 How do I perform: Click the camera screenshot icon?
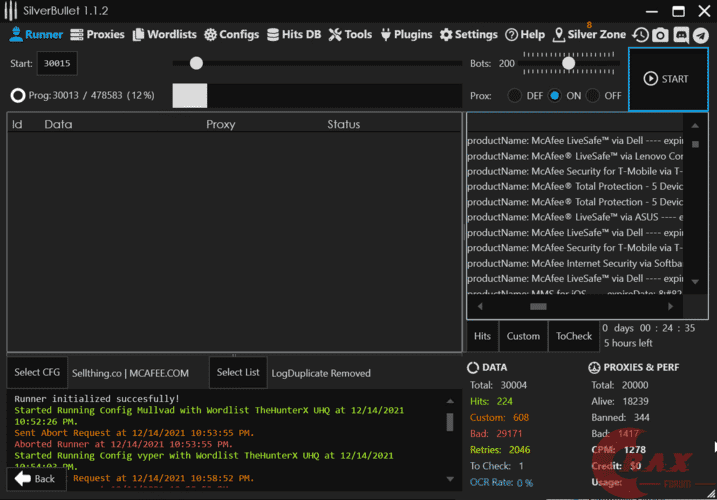tap(660, 35)
